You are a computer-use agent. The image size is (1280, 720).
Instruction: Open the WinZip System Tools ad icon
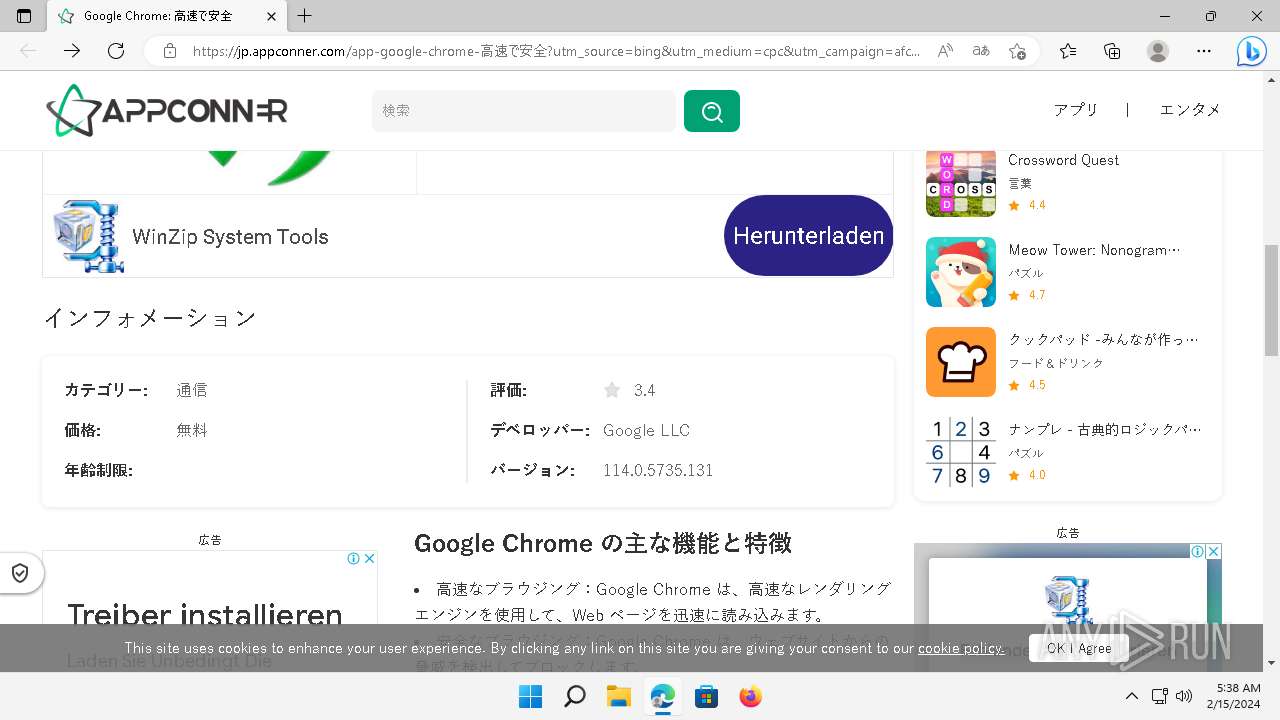pyautogui.click(x=89, y=236)
